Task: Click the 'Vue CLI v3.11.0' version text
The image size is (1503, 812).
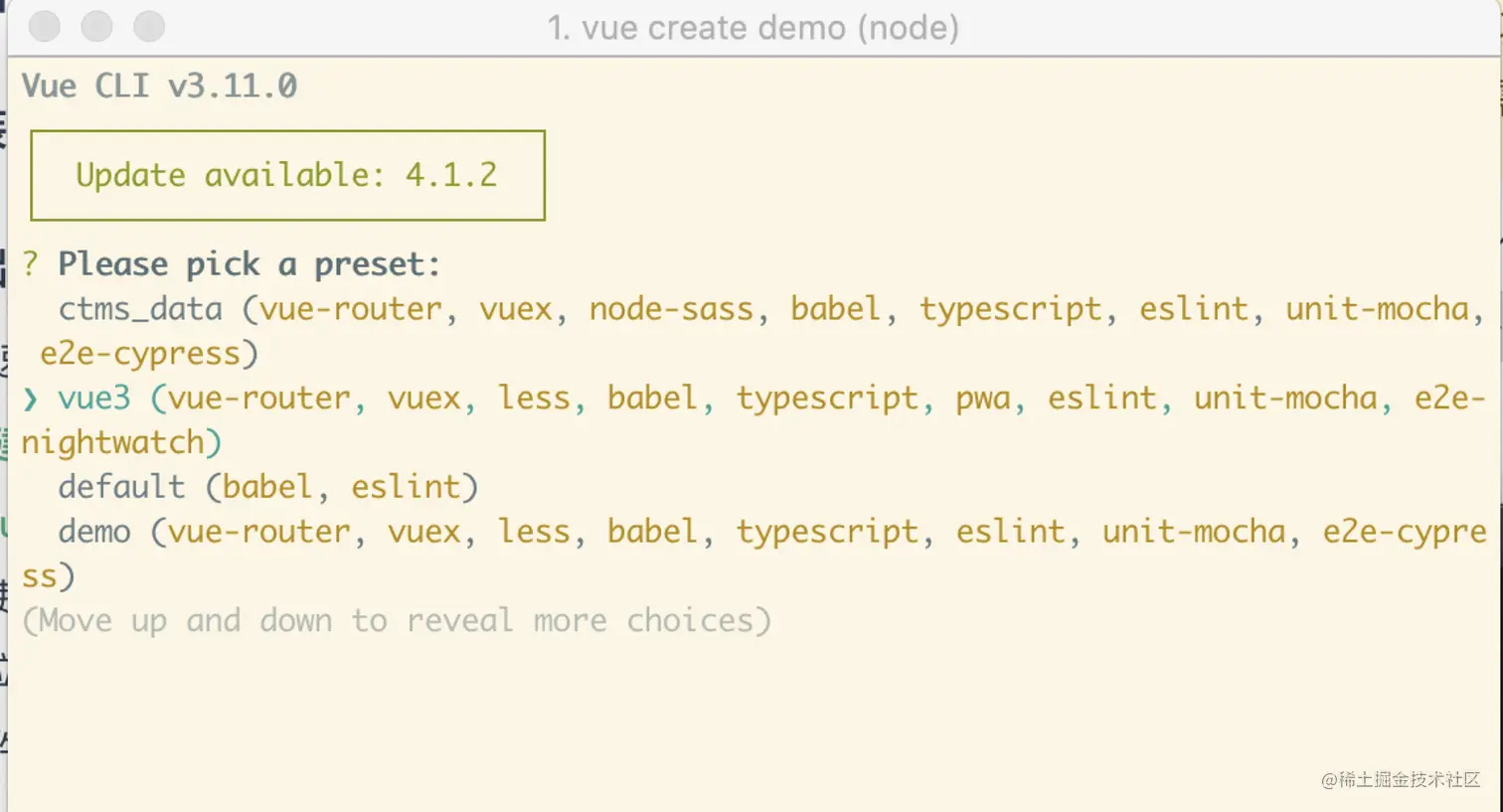Action: (159, 85)
